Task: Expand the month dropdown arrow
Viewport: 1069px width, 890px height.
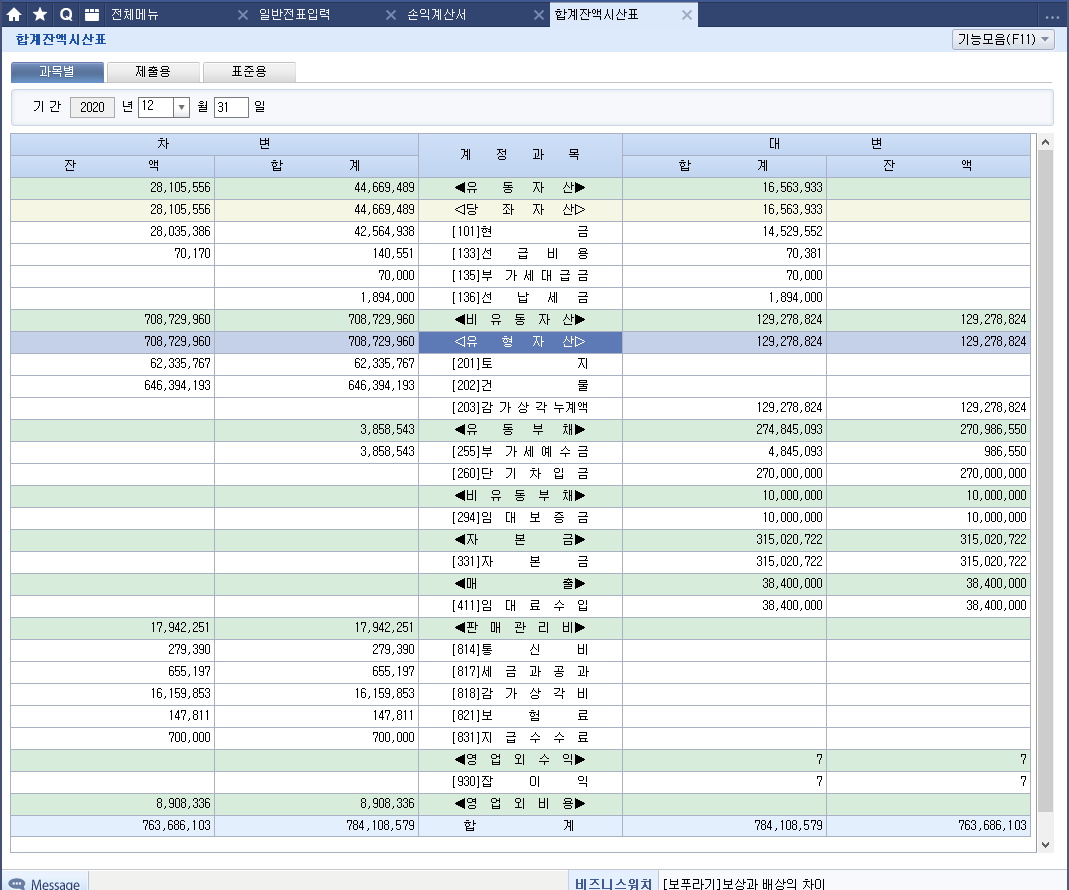Action: 181,107
